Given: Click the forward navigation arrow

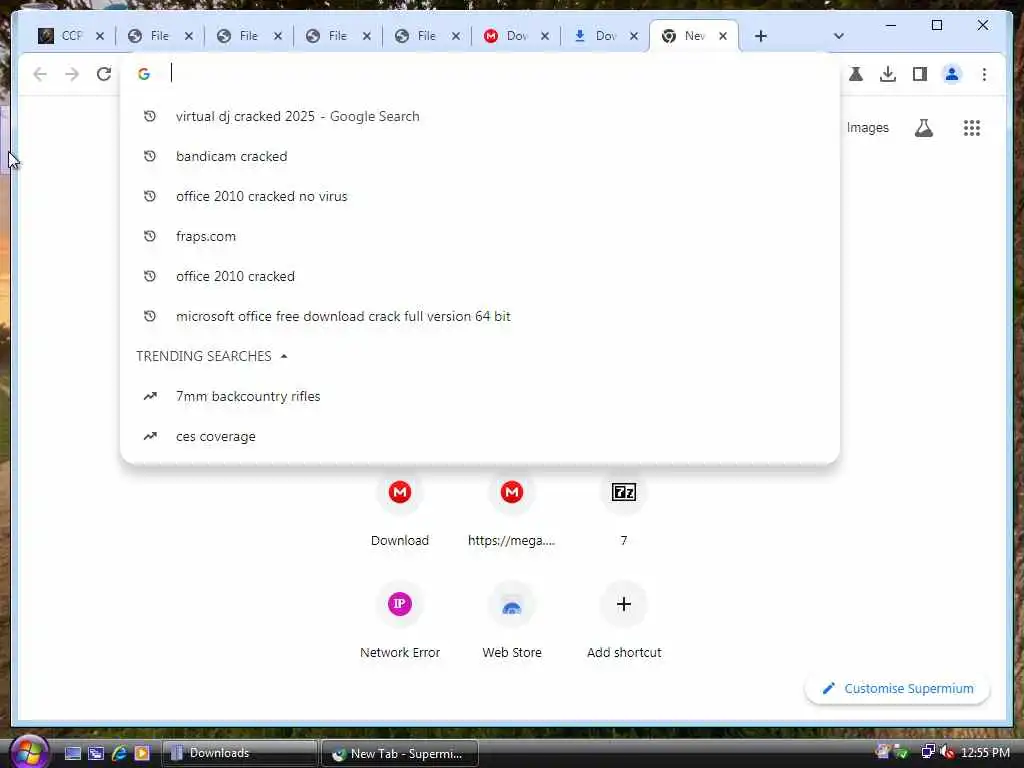Looking at the screenshot, I should point(72,74).
